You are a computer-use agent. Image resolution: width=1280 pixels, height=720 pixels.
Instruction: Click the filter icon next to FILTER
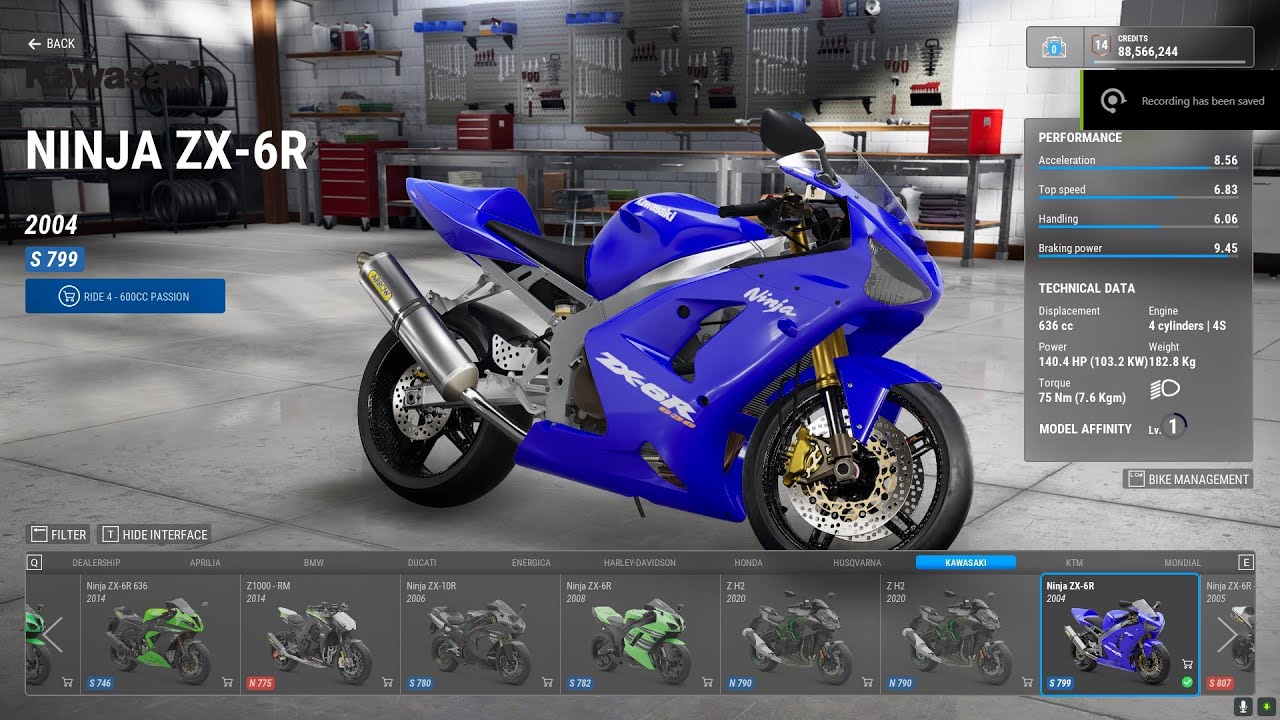point(39,534)
